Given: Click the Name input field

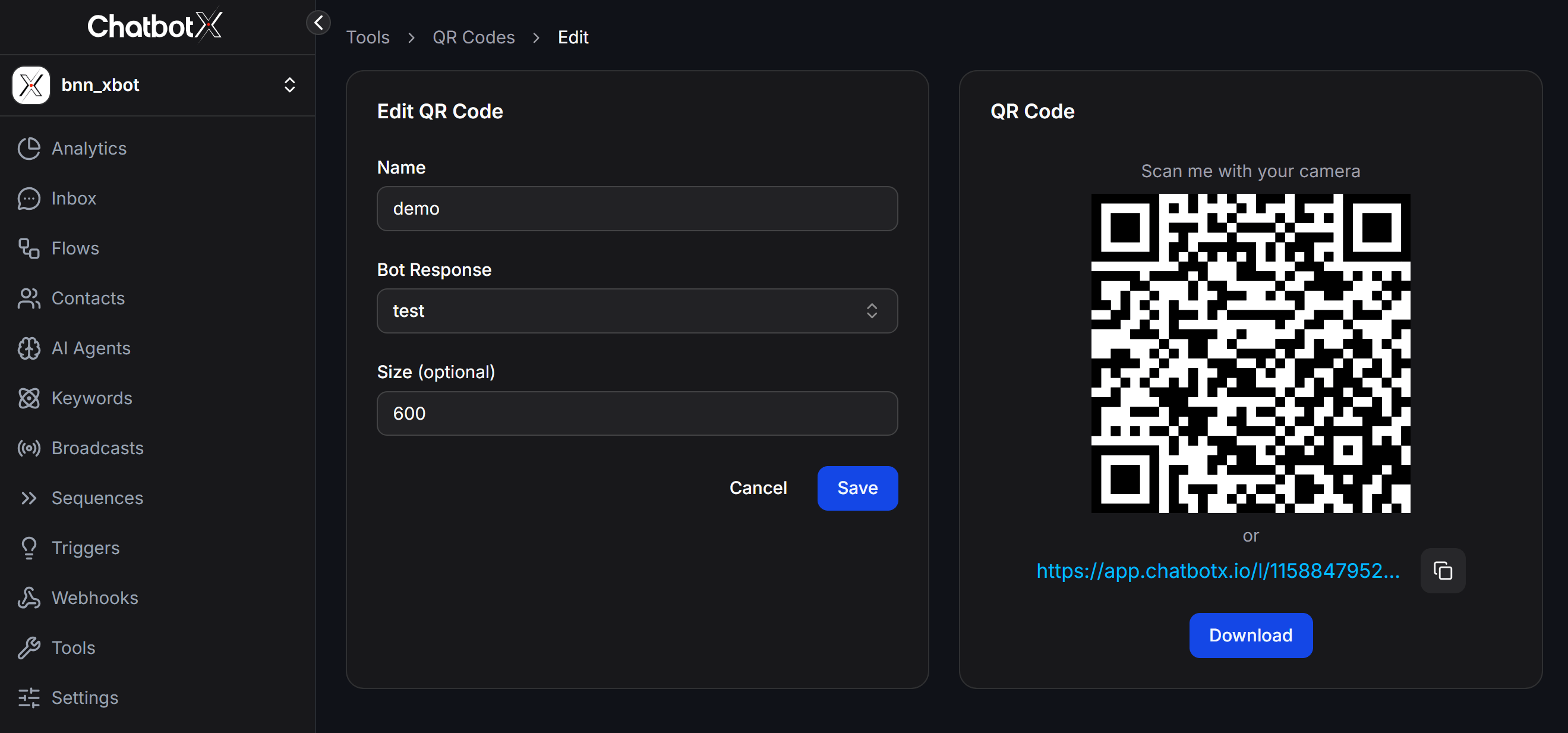Looking at the screenshot, I should tap(638, 209).
